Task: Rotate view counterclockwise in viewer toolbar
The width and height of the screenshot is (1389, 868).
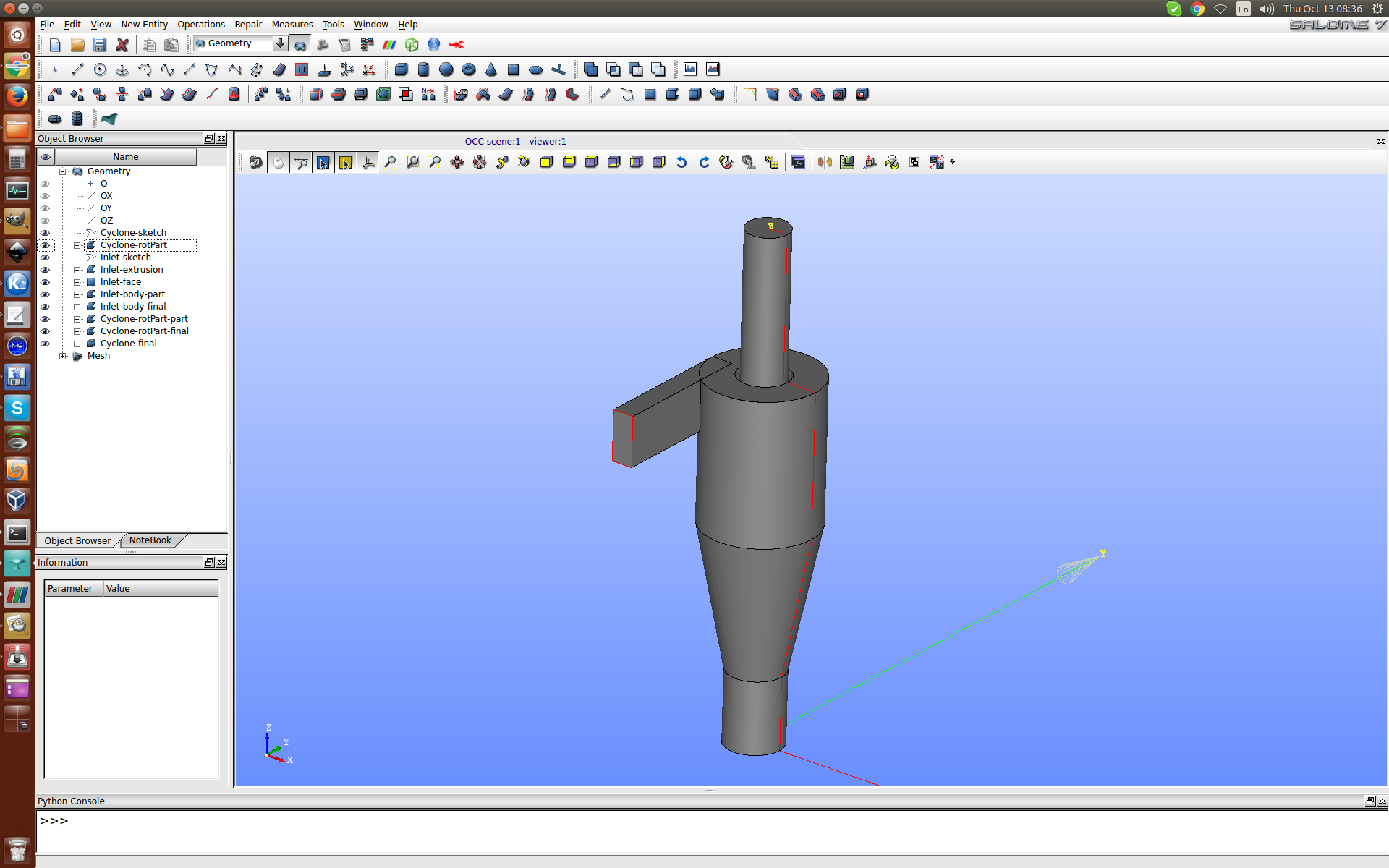Action: (681, 162)
